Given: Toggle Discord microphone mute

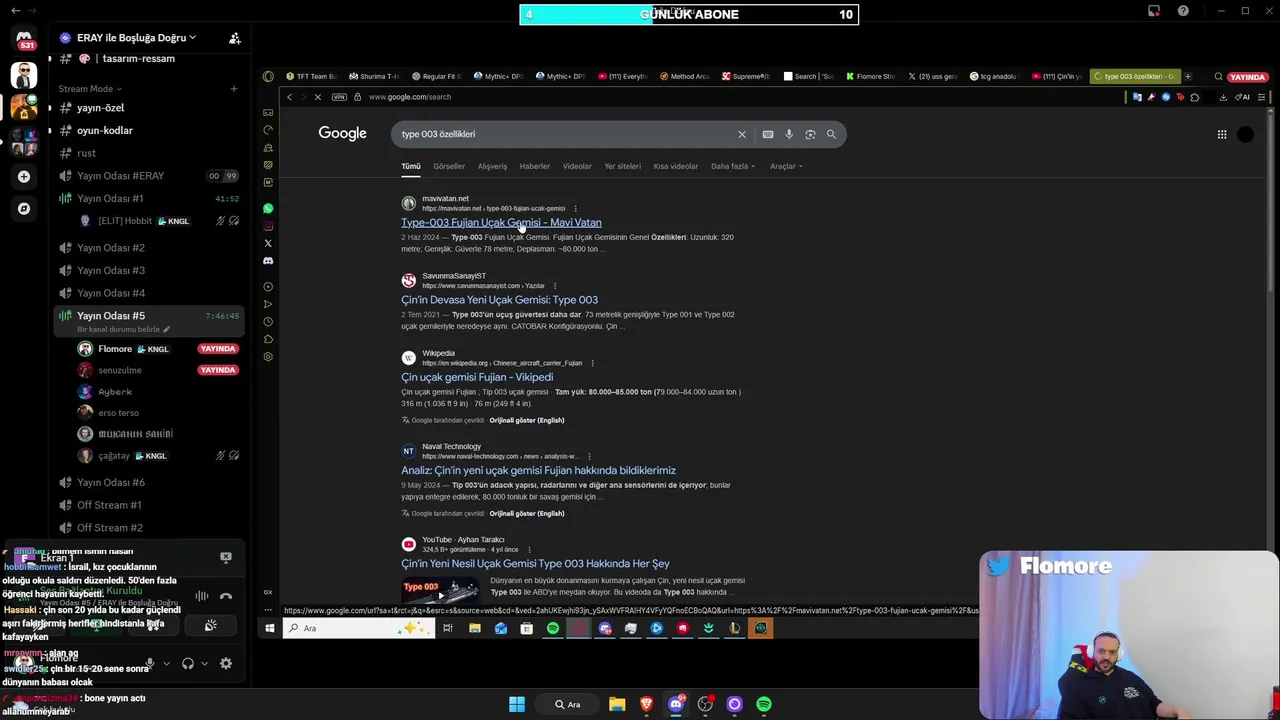Looking at the screenshot, I should (x=150, y=663).
